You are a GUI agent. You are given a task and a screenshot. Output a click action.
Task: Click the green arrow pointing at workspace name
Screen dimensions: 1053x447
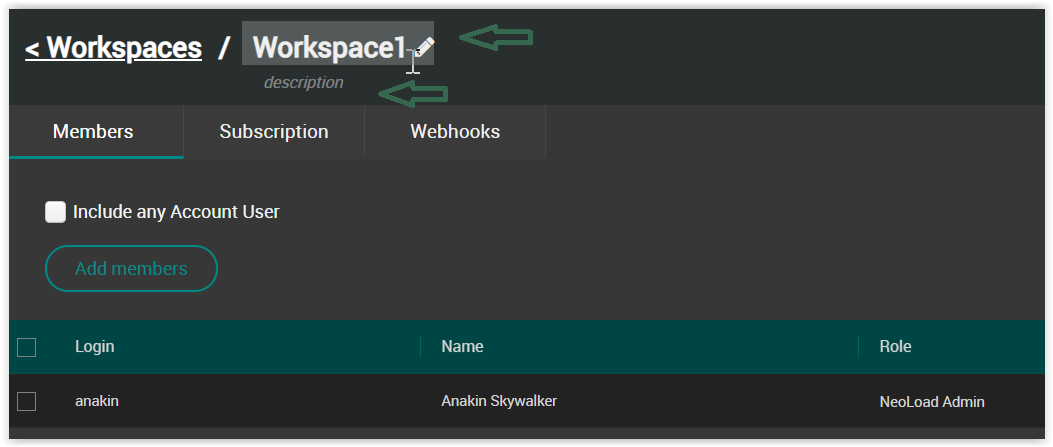click(497, 38)
